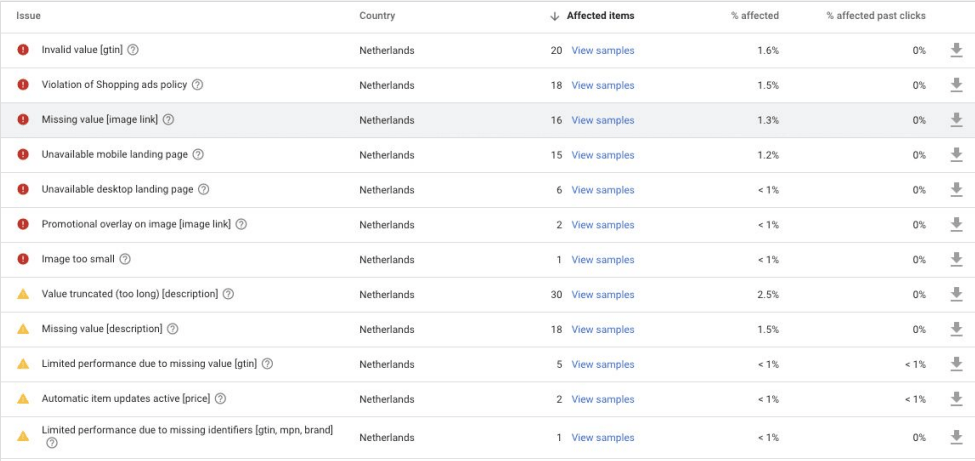Download Violation of Shopping ads policy items

[956, 85]
